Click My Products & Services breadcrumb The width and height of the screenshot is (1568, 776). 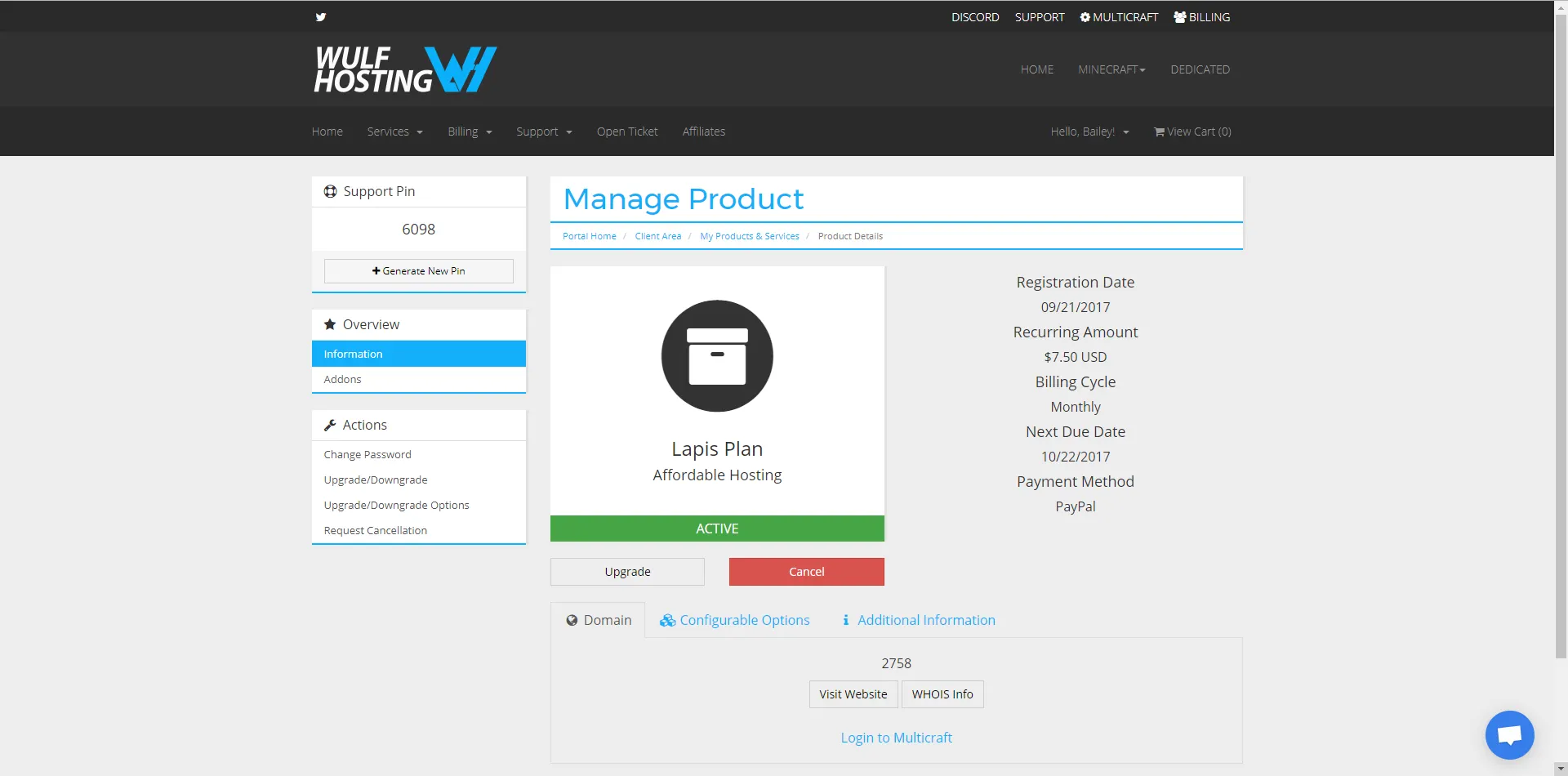click(750, 236)
